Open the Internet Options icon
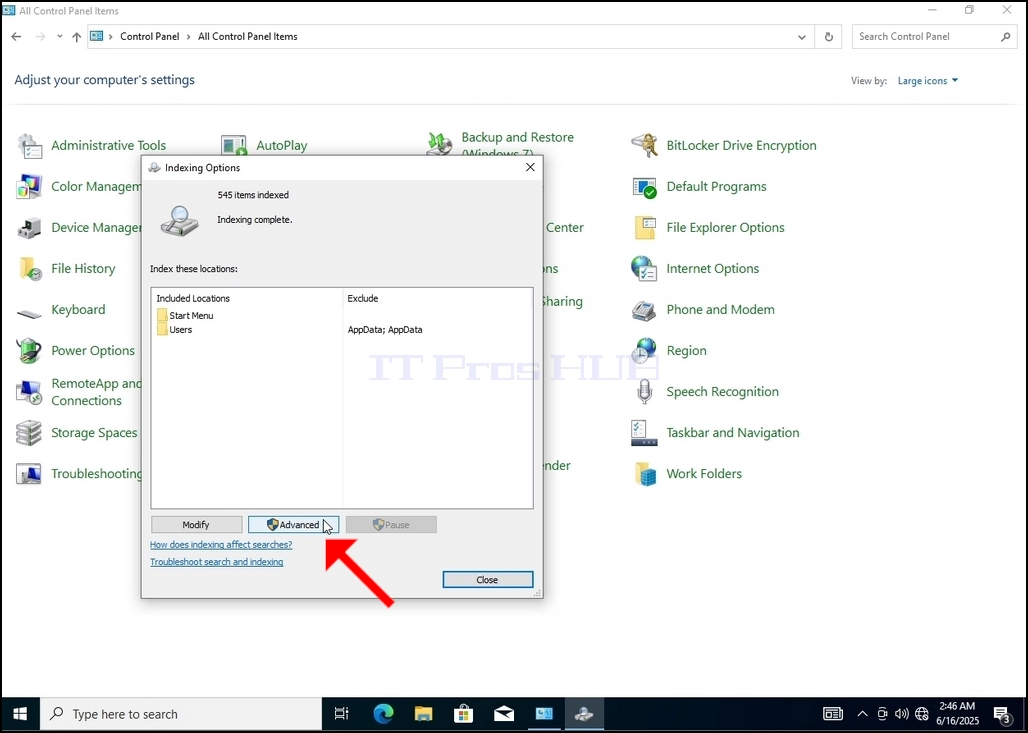The height and width of the screenshot is (733, 1028). click(x=644, y=269)
